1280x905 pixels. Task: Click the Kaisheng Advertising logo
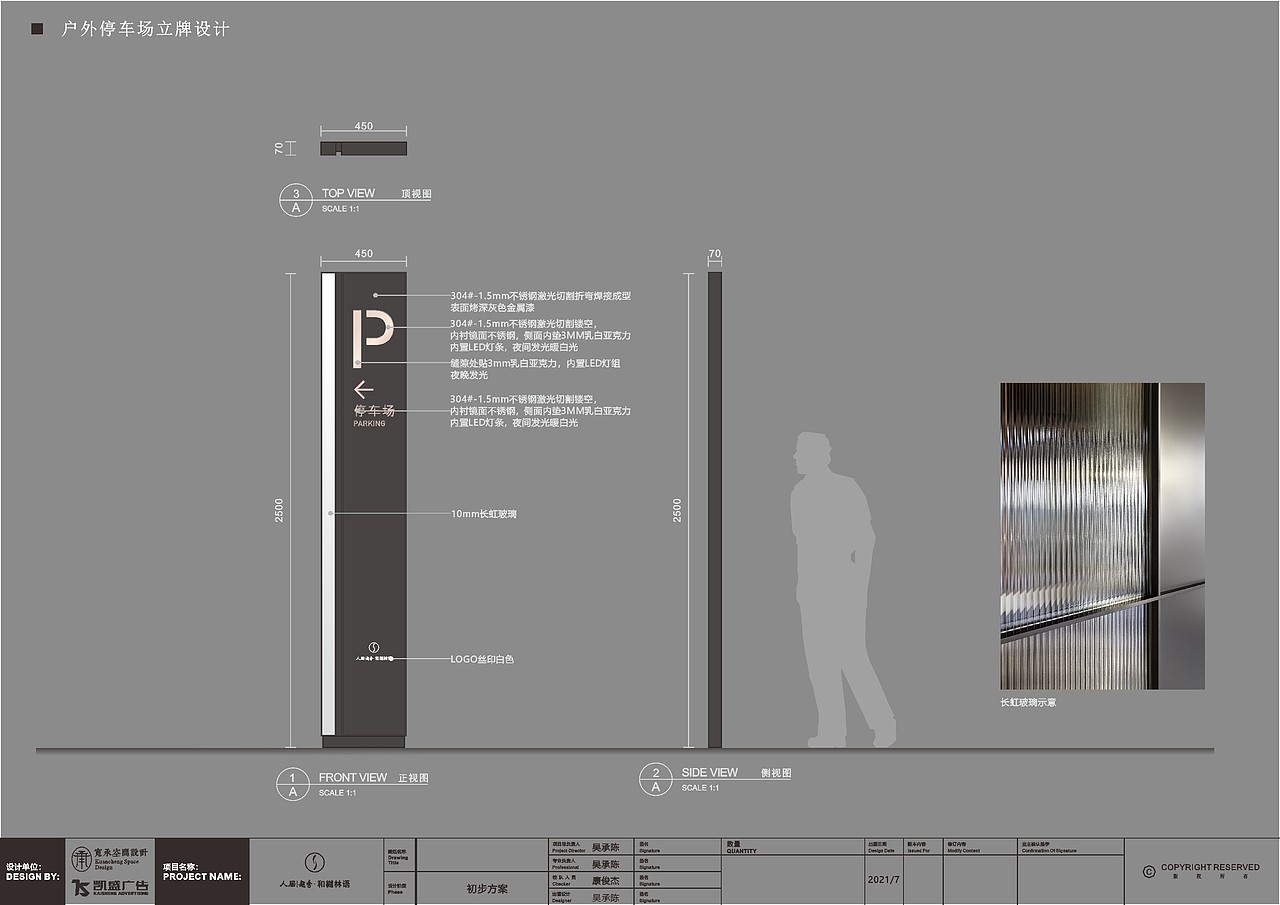click(110, 887)
